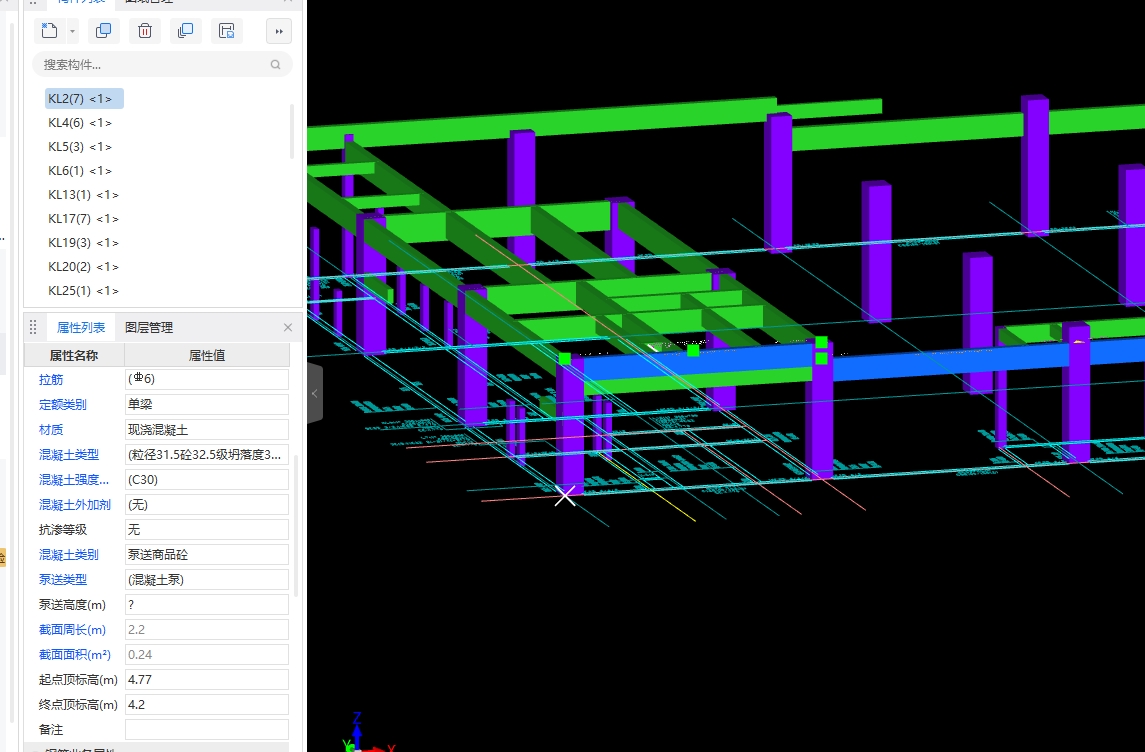The width and height of the screenshot is (1145, 752).
Task: Open the 泵送类型 value (混凝土泵)
Action: pos(207,580)
